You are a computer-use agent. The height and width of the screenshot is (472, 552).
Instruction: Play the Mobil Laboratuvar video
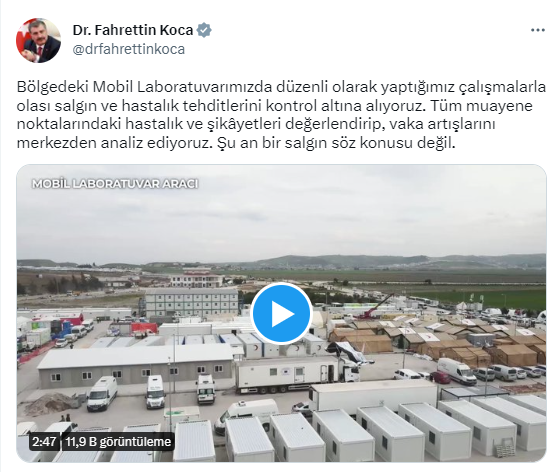click(x=282, y=313)
